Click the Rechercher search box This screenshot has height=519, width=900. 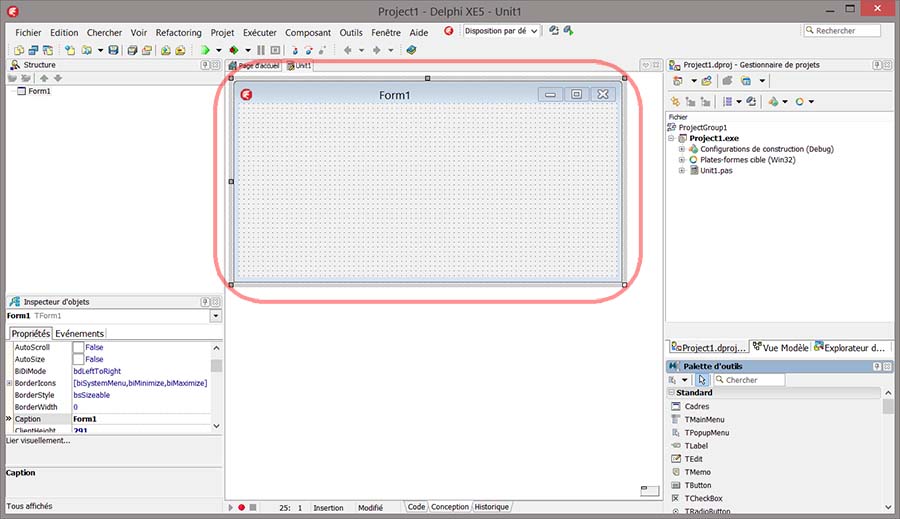pyautogui.click(x=842, y=30)
